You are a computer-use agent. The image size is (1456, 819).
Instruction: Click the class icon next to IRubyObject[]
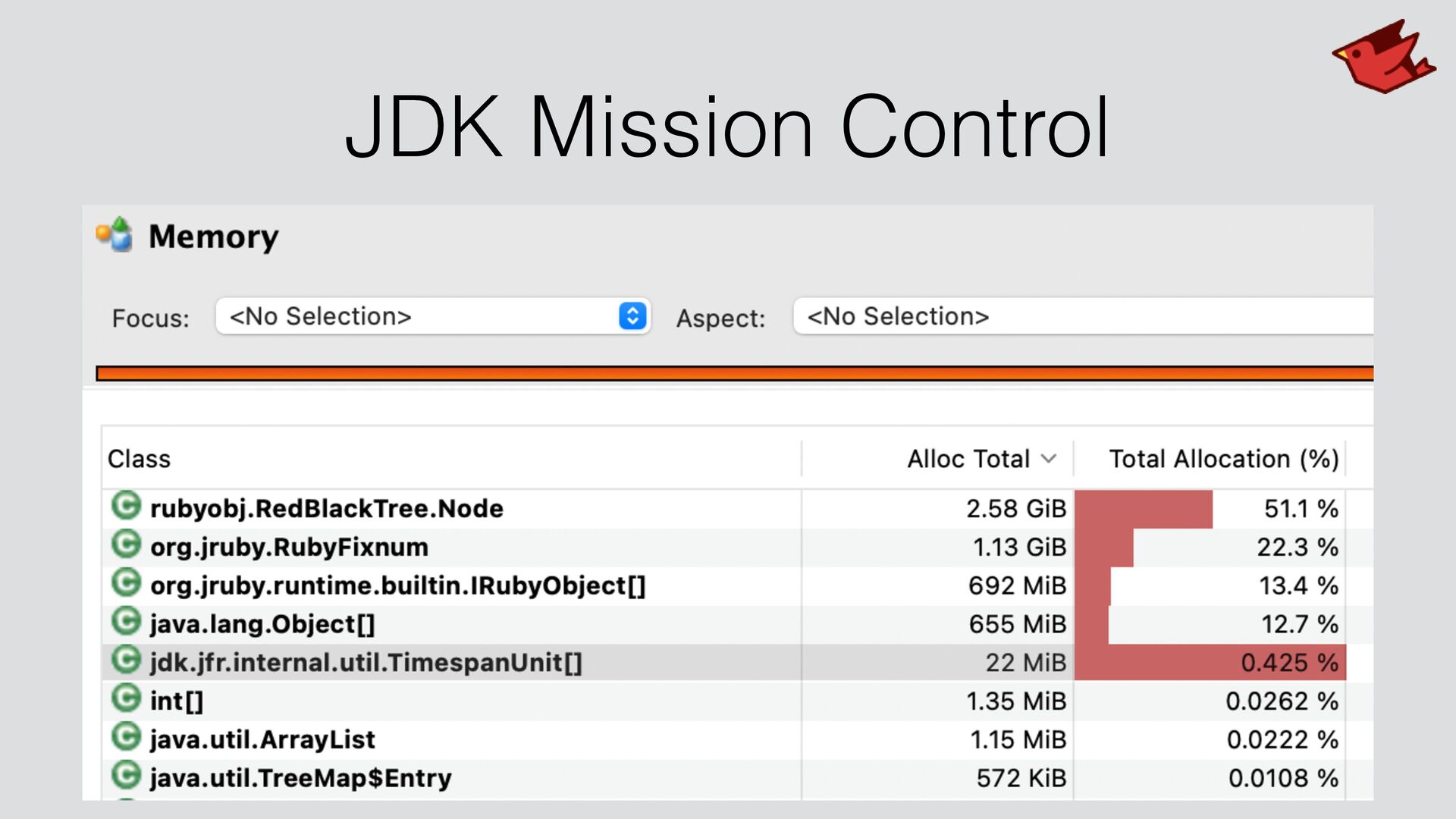coord(126,583)
